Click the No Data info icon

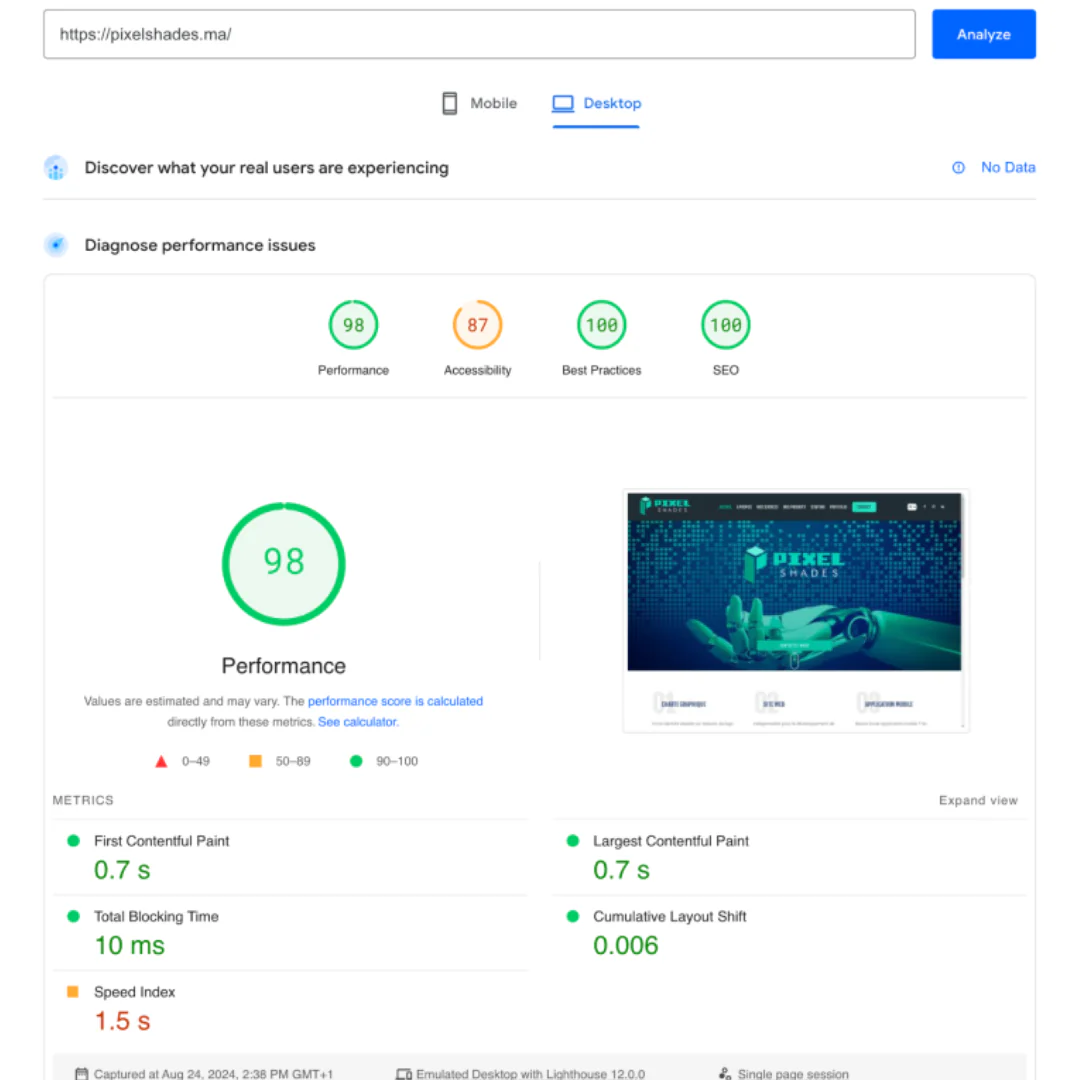(958, 168)
